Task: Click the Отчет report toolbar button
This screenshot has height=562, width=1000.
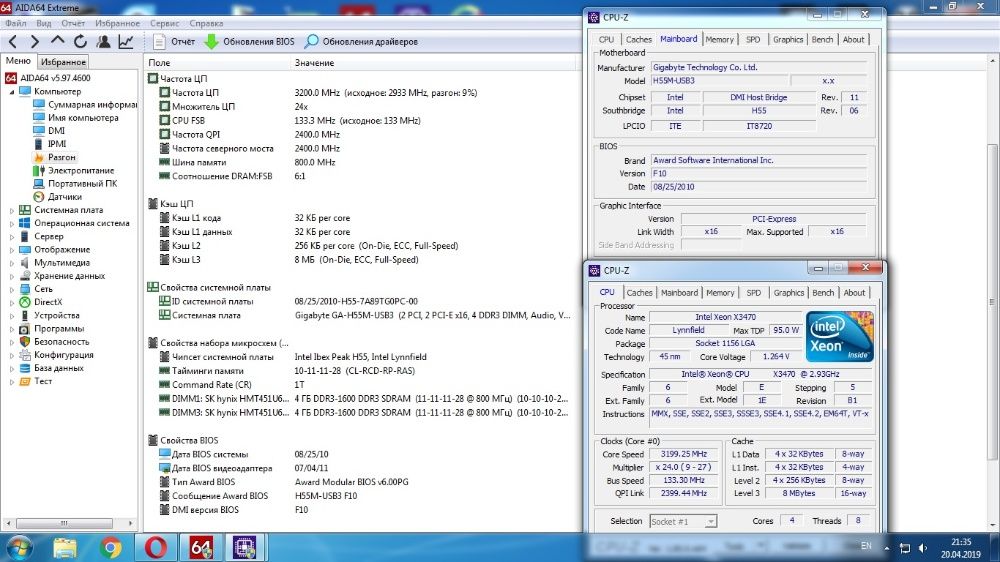Action: pos(174,42)
